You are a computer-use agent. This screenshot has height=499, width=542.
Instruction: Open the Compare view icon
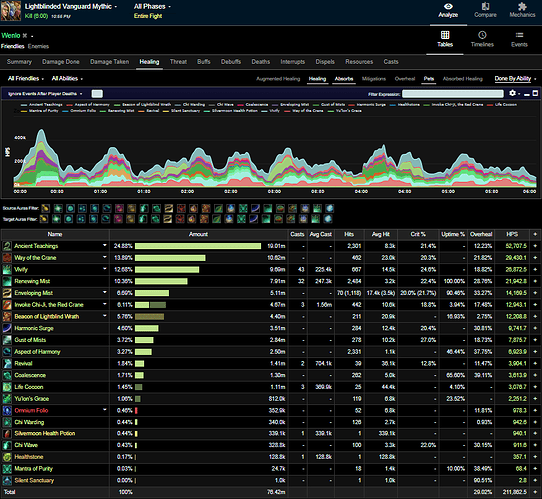[485, 7]
